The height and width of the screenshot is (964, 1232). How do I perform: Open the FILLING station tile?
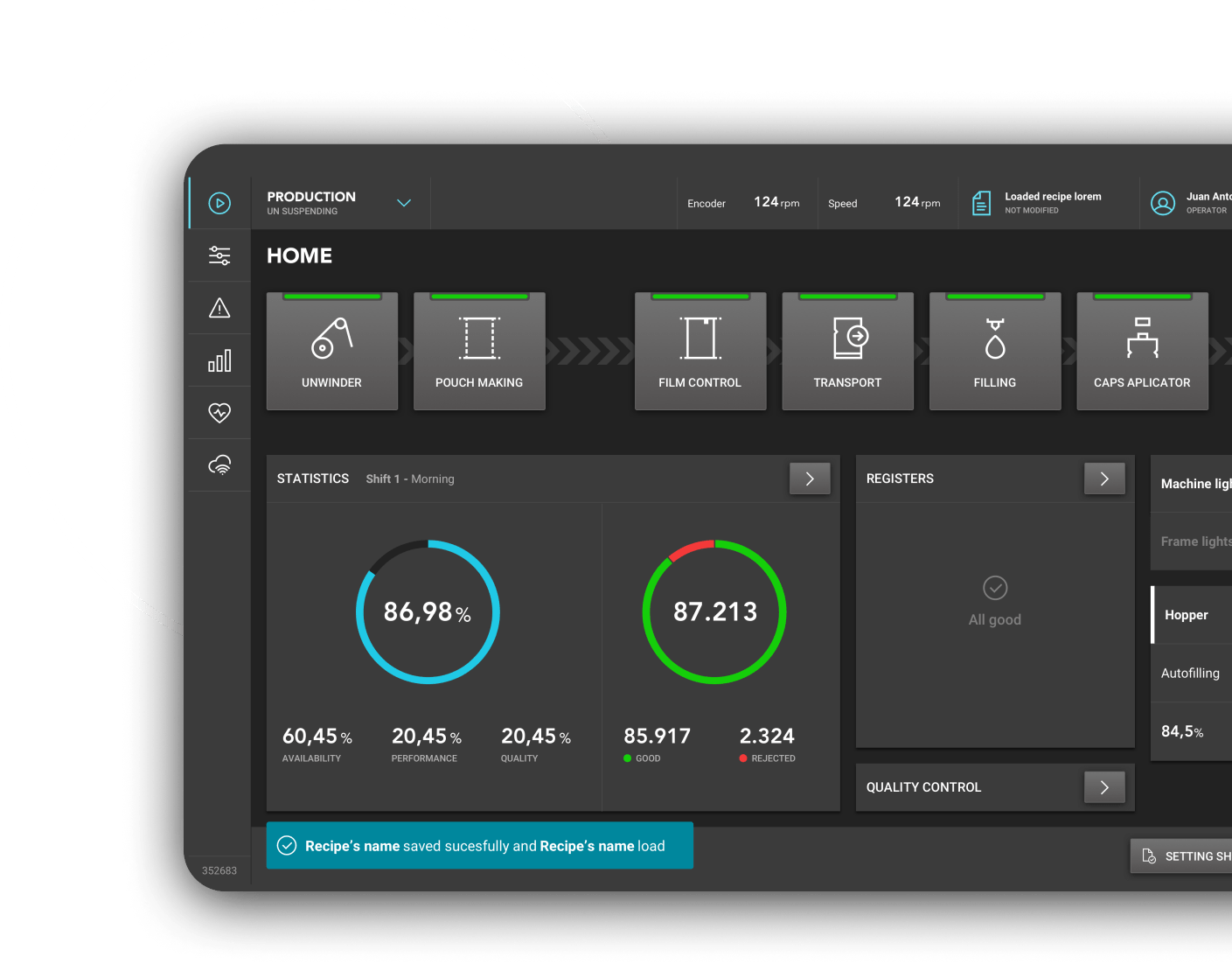tap(994, 352)
